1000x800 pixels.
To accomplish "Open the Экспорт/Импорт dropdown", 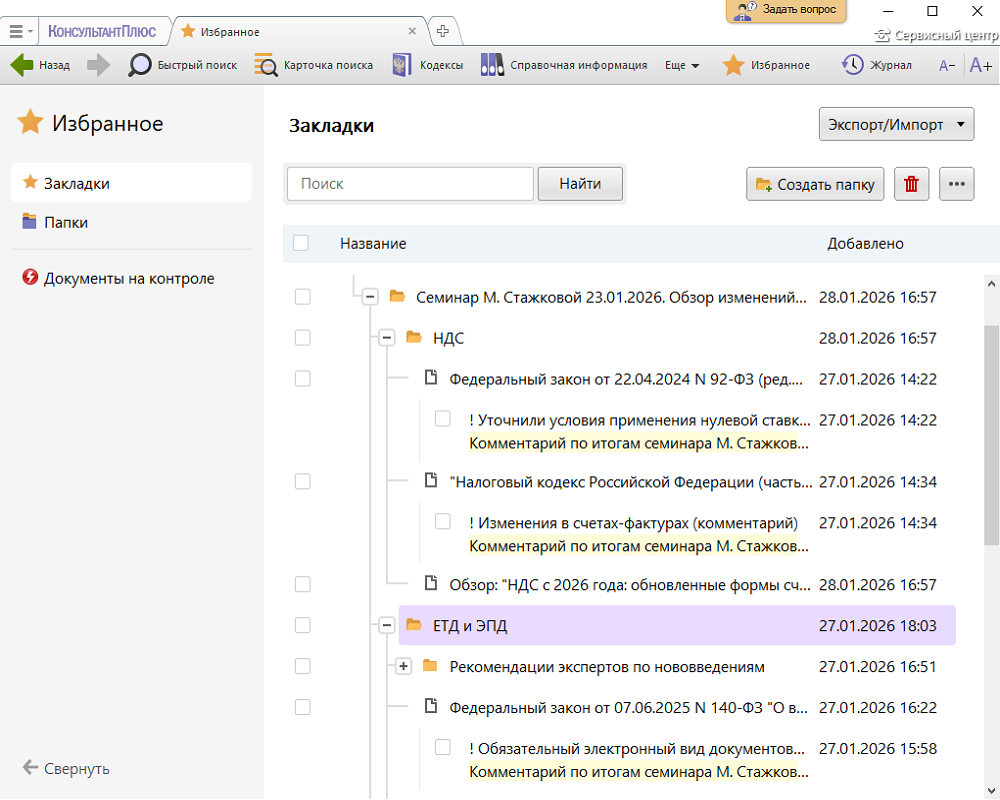I will 896,125.
